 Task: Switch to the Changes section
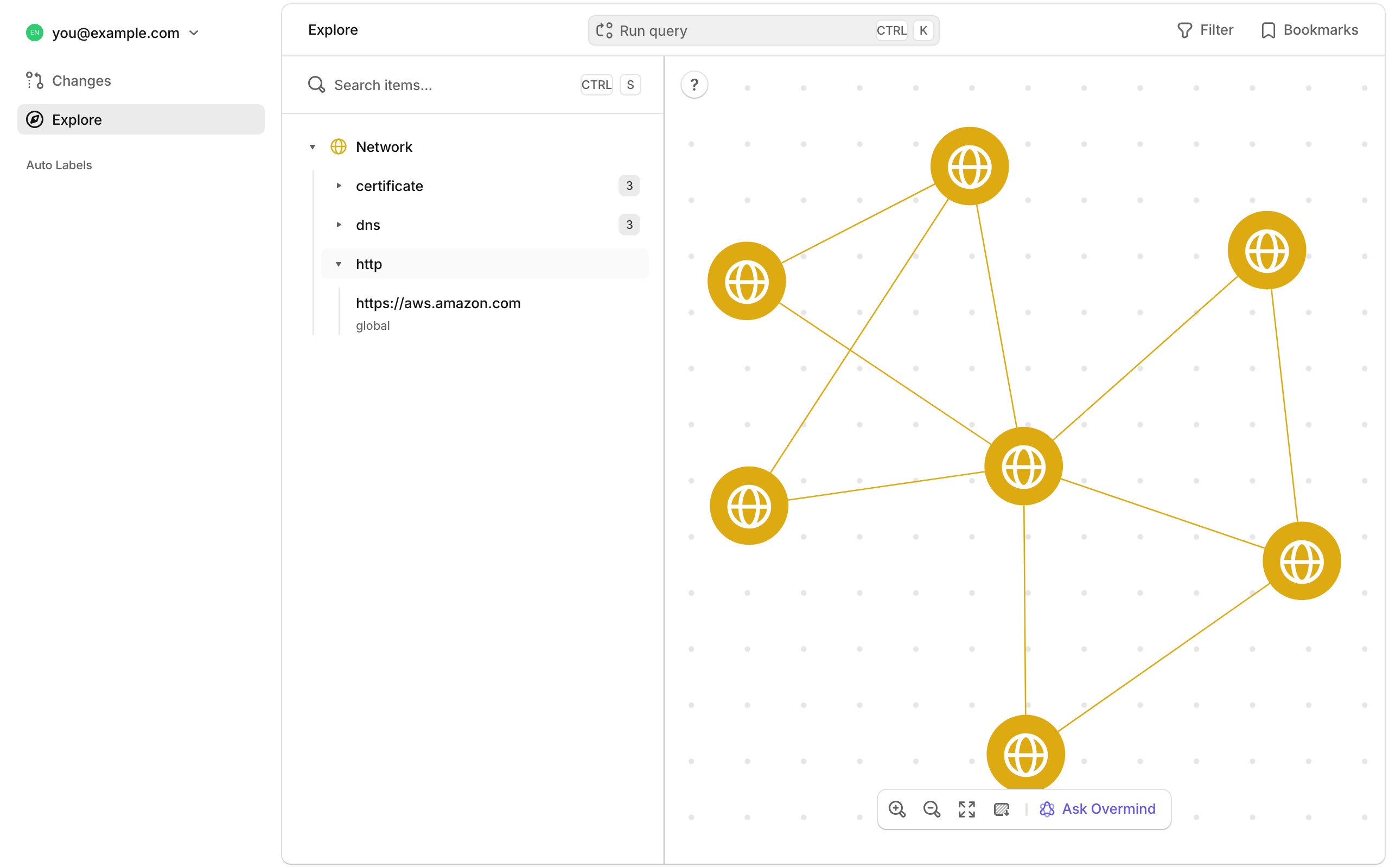[x=81, y=80]
